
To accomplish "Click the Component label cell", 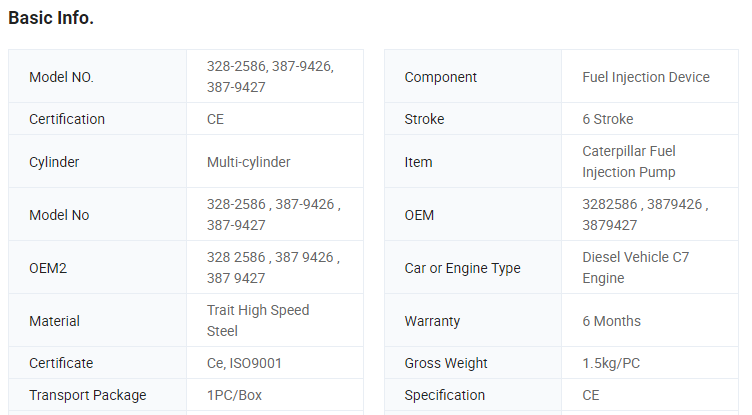I will pos(441,77).
